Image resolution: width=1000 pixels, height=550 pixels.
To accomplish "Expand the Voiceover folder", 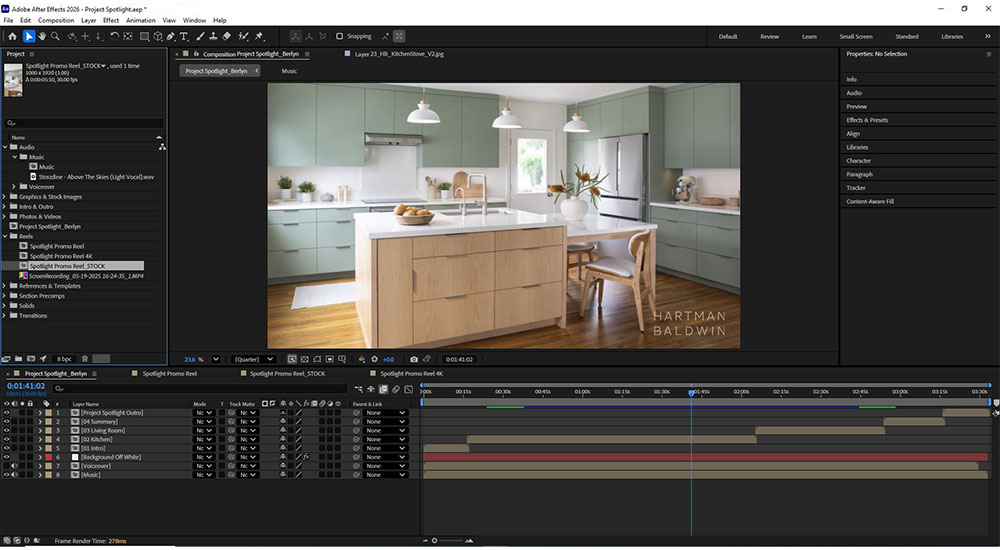I will 14,187.
